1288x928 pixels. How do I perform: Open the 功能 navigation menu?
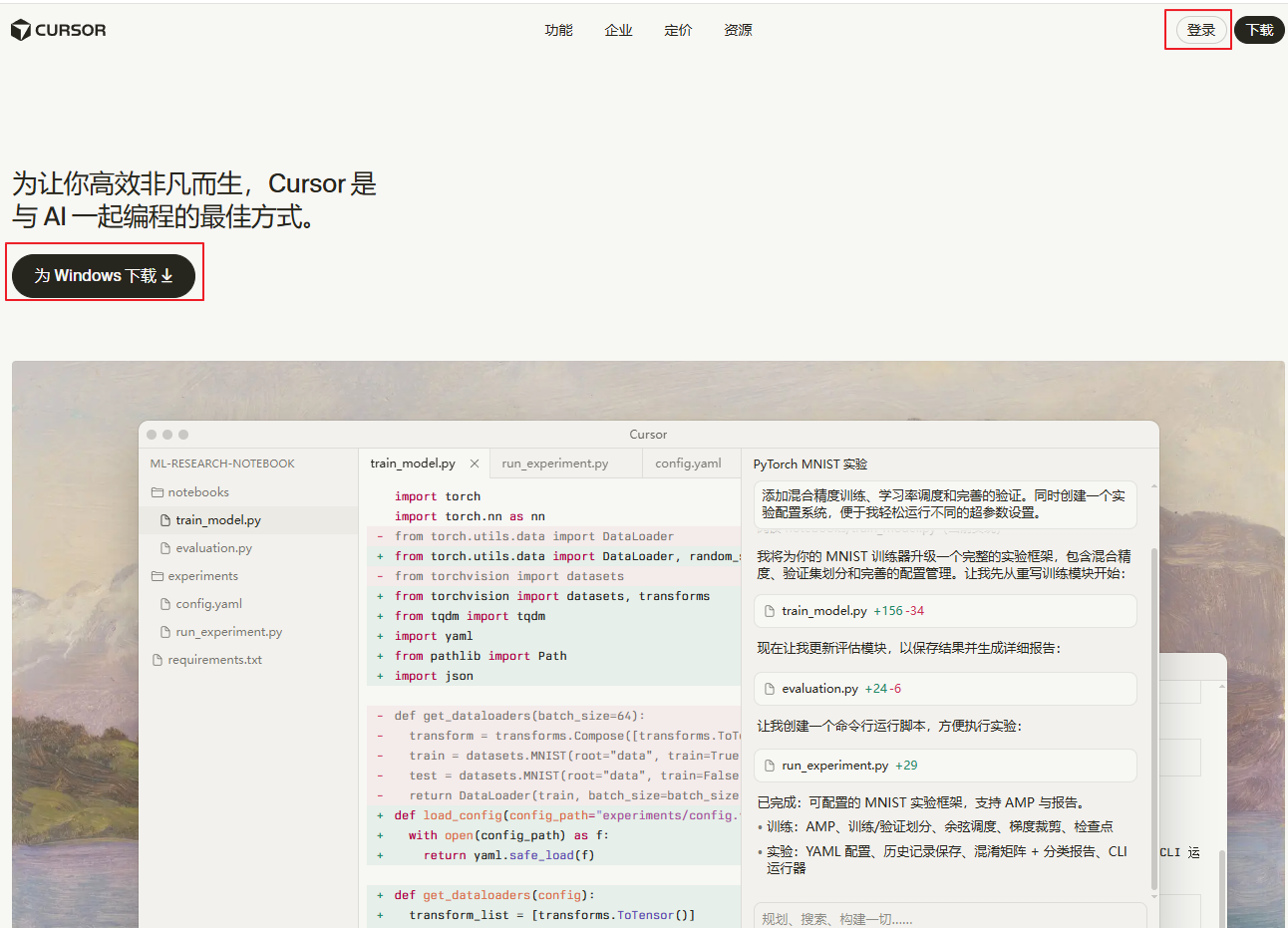[x=558, y=30]
